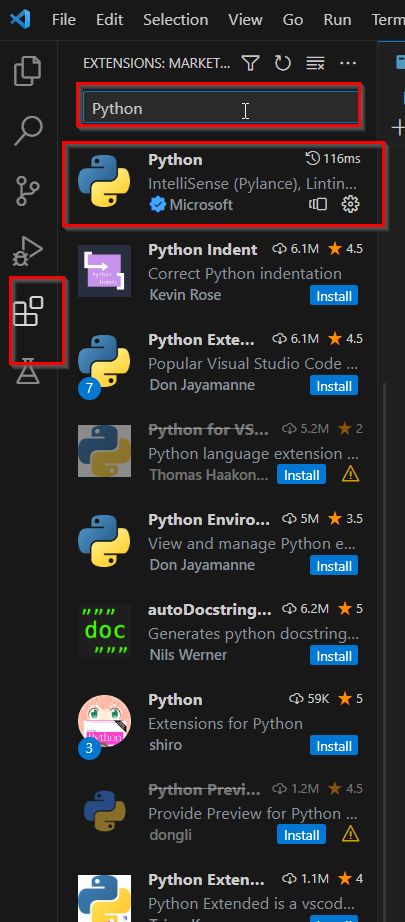Click the 59K download count on shiro's Python
The height and width of the screenshot is (922, 405).
click(310, 699)
